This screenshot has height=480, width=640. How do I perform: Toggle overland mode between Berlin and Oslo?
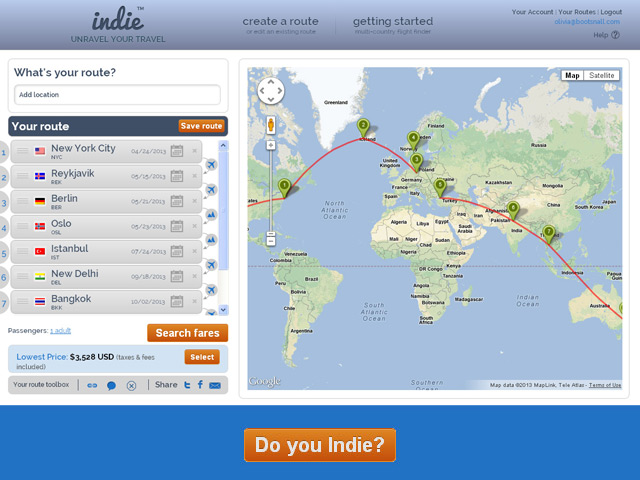[211, 215]
